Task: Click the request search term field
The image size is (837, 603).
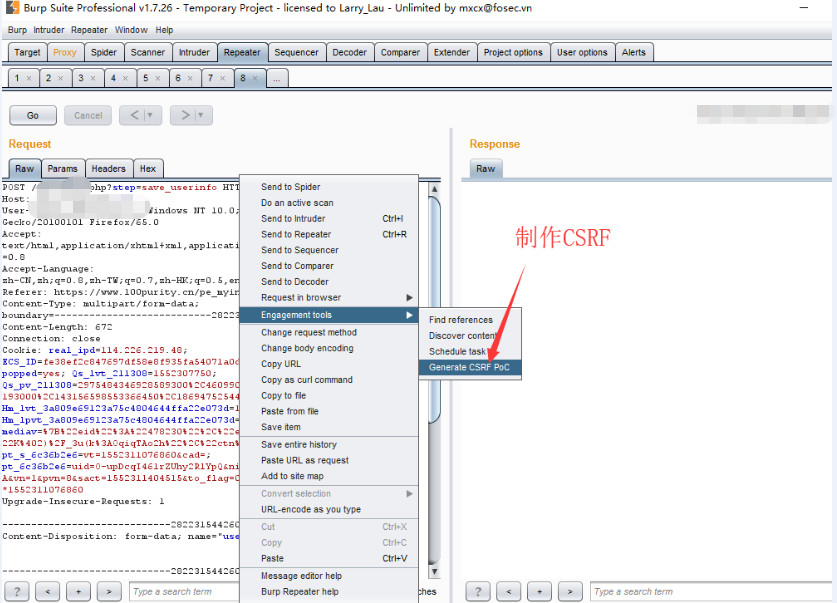Action: click(x=184, y=591)
